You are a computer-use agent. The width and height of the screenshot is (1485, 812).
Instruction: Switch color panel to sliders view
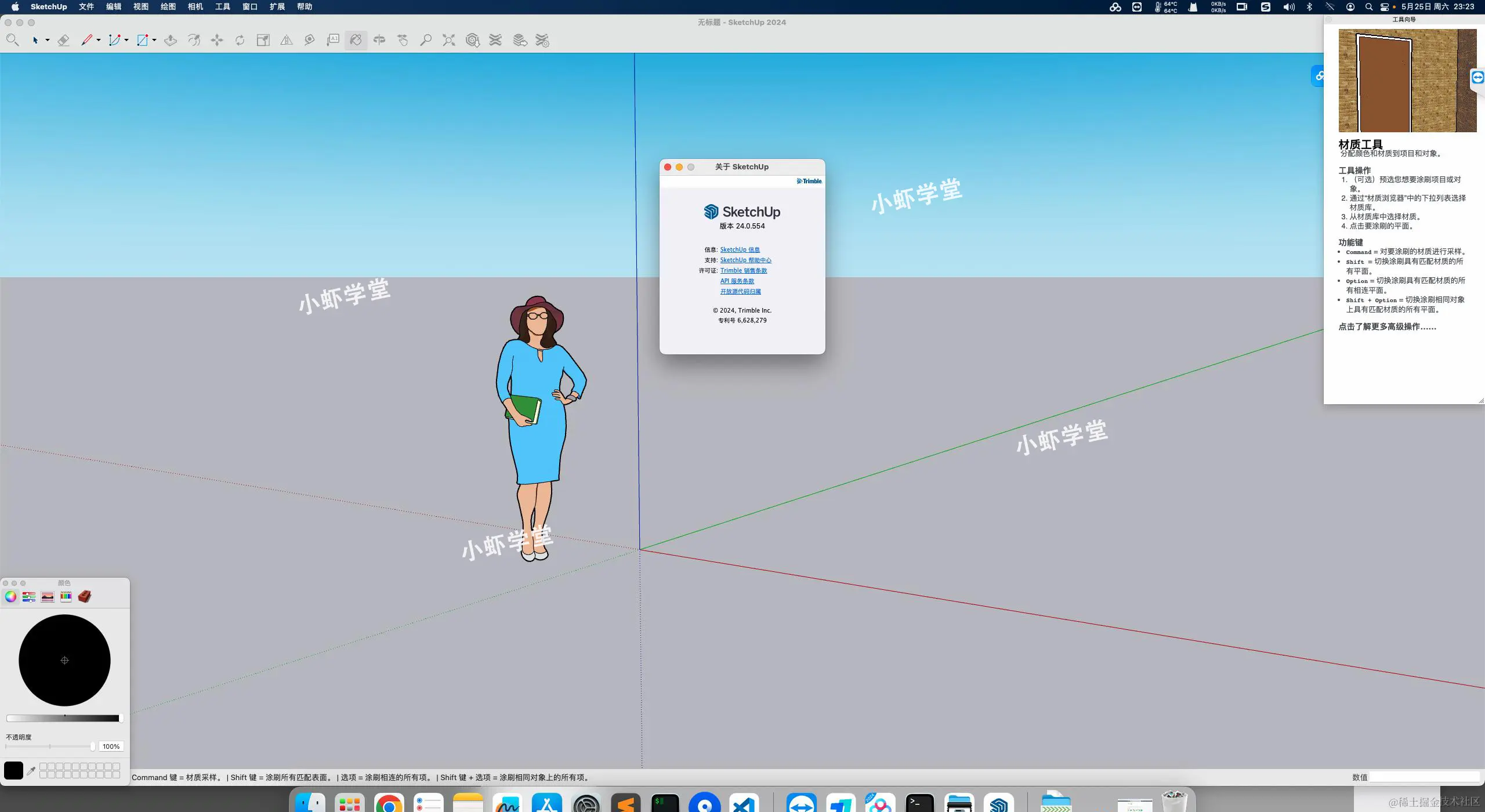click(x=29, y=596)
